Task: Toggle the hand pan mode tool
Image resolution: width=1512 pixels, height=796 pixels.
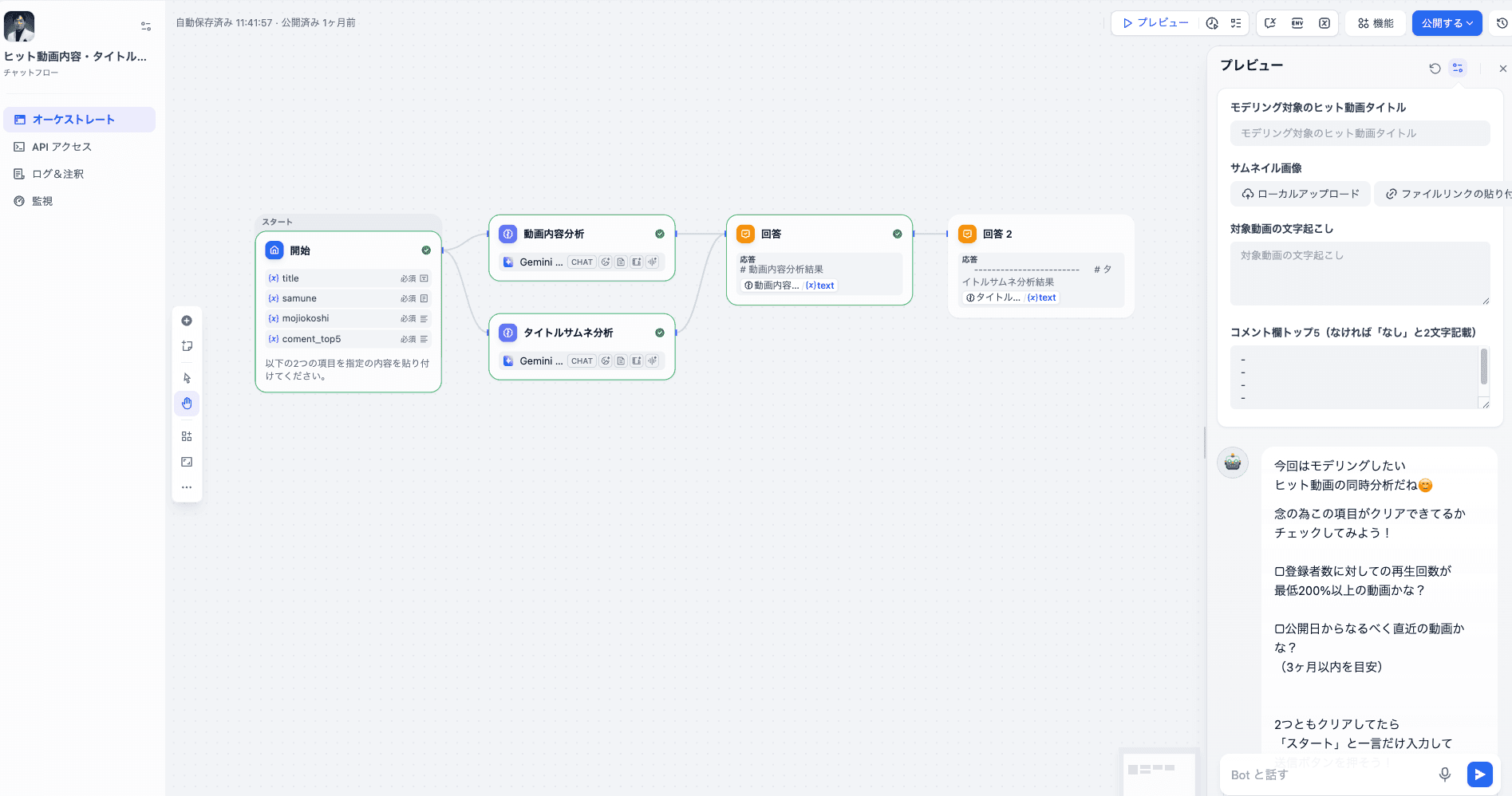Action: pyautogui.click(x=187, y=404)
